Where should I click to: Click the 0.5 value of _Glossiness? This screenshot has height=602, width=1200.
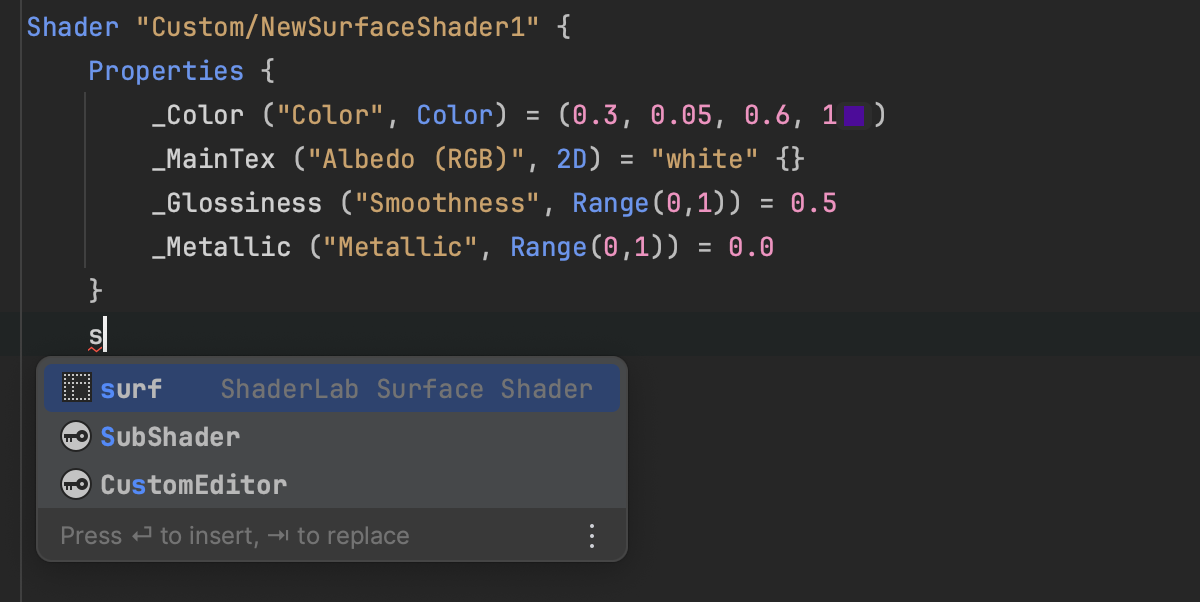(x=813, y=204)
